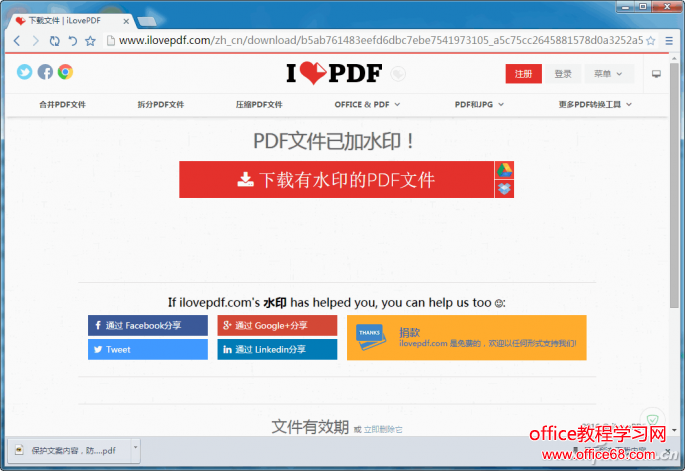Screen dimensions: 685x471
Task: Click star icon at end of address bar
Action: tap(650, 41)
